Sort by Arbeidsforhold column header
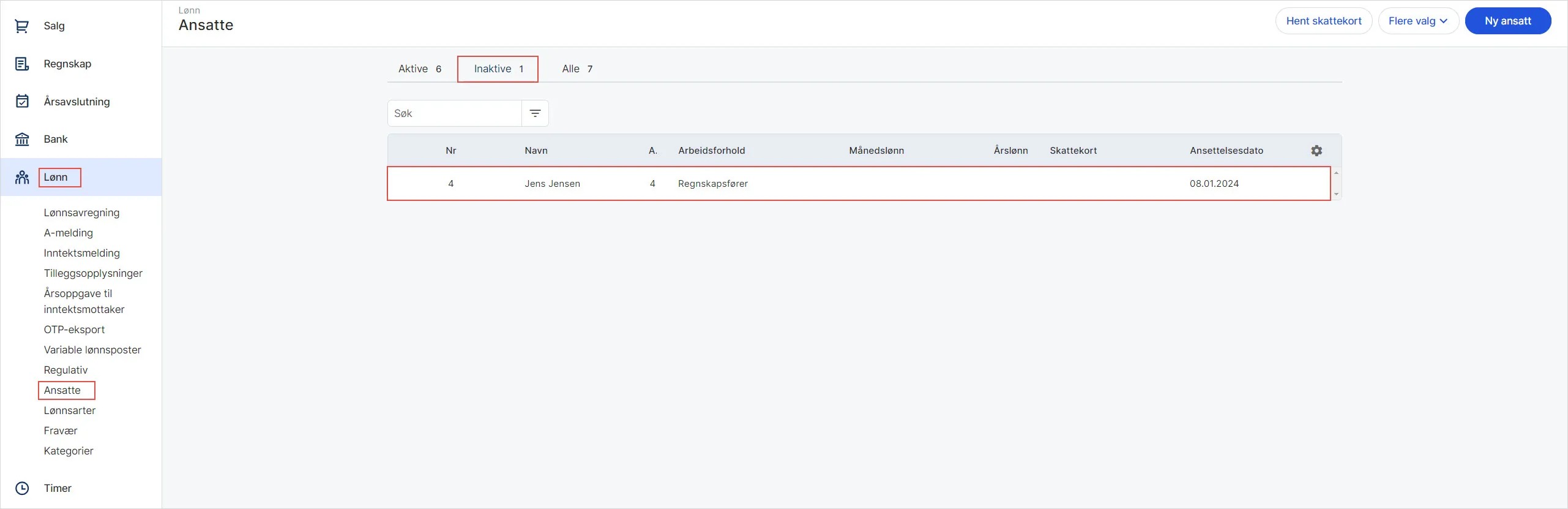1568x509 pixels. click(711, 151)
